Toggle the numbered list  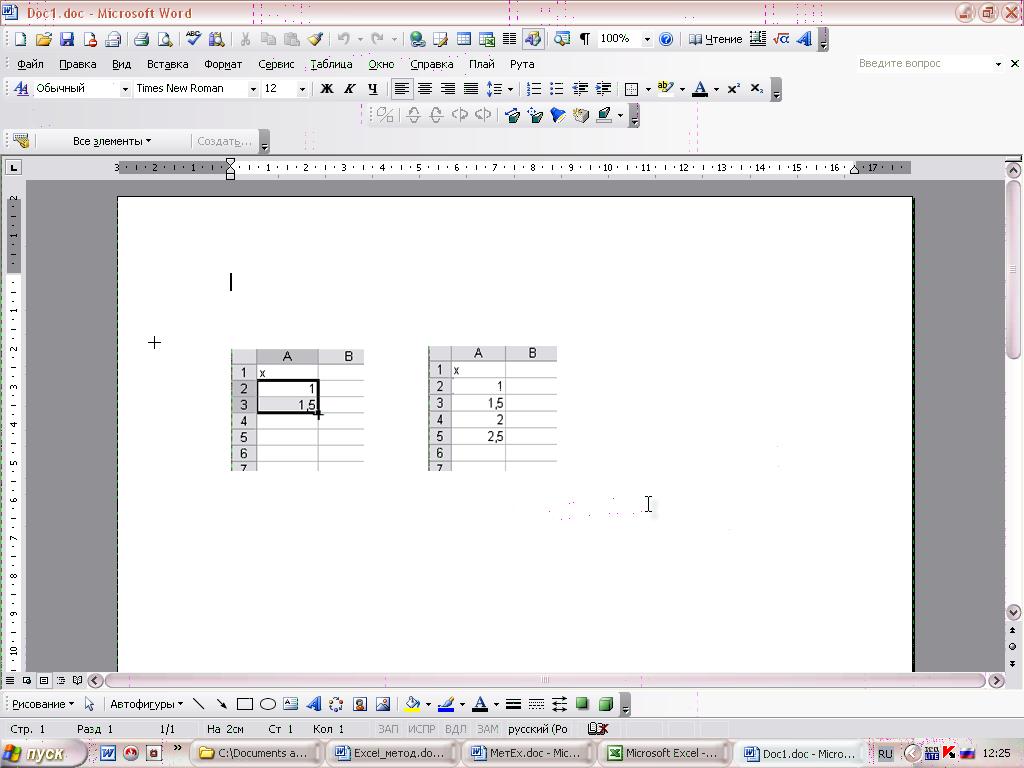[x=534, y=89]
